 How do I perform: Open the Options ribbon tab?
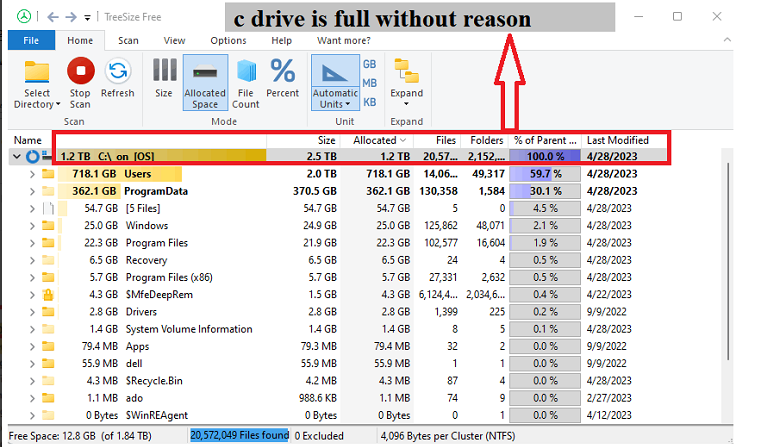[228, 40]
